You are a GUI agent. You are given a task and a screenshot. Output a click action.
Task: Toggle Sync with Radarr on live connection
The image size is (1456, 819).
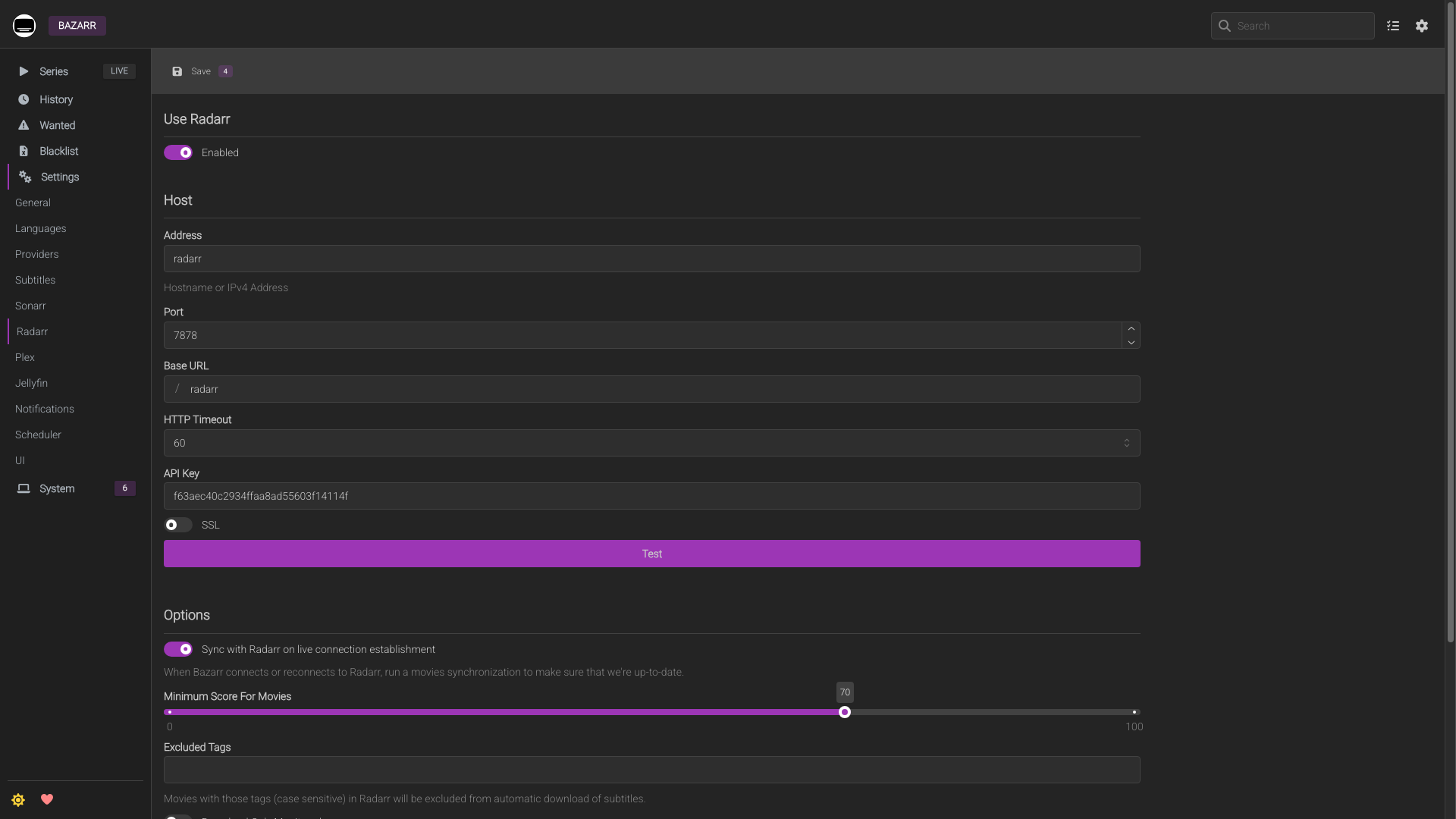pyautogui.click(x=178, y=649)
